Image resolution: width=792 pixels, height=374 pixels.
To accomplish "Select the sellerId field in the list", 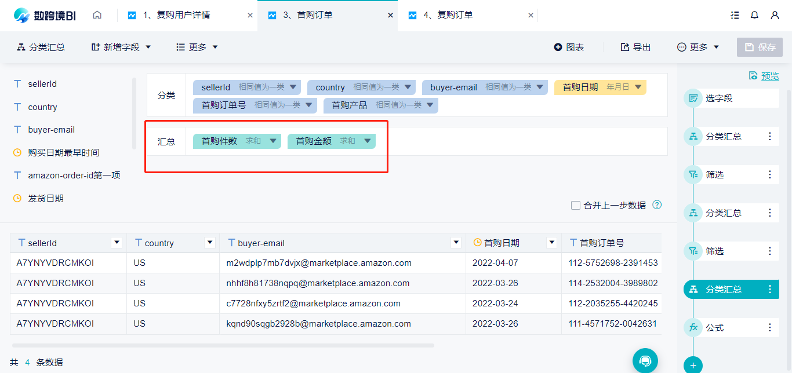I will tap(42, 84).
